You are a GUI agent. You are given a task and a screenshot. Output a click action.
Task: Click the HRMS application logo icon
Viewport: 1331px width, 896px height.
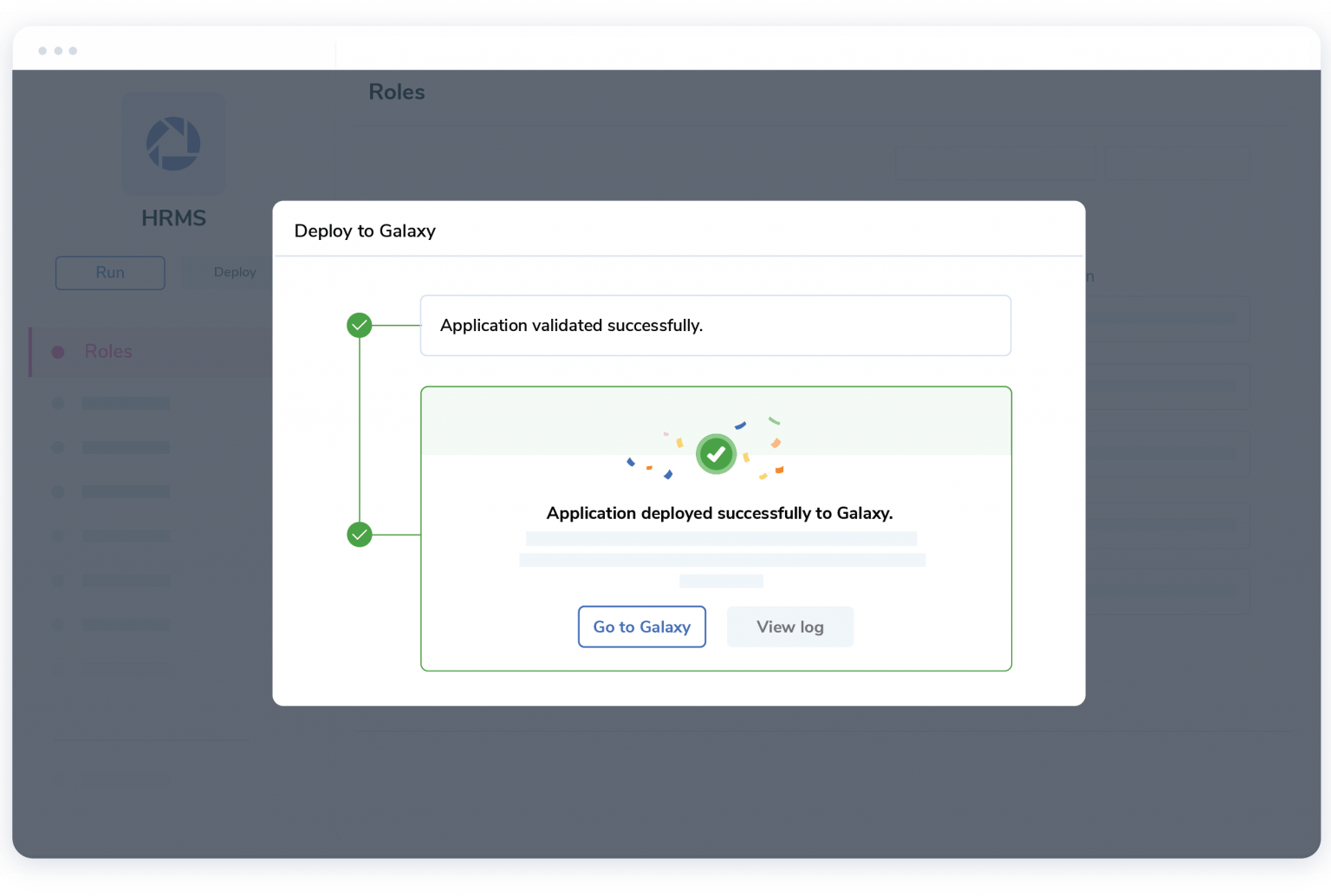point(173,144)
